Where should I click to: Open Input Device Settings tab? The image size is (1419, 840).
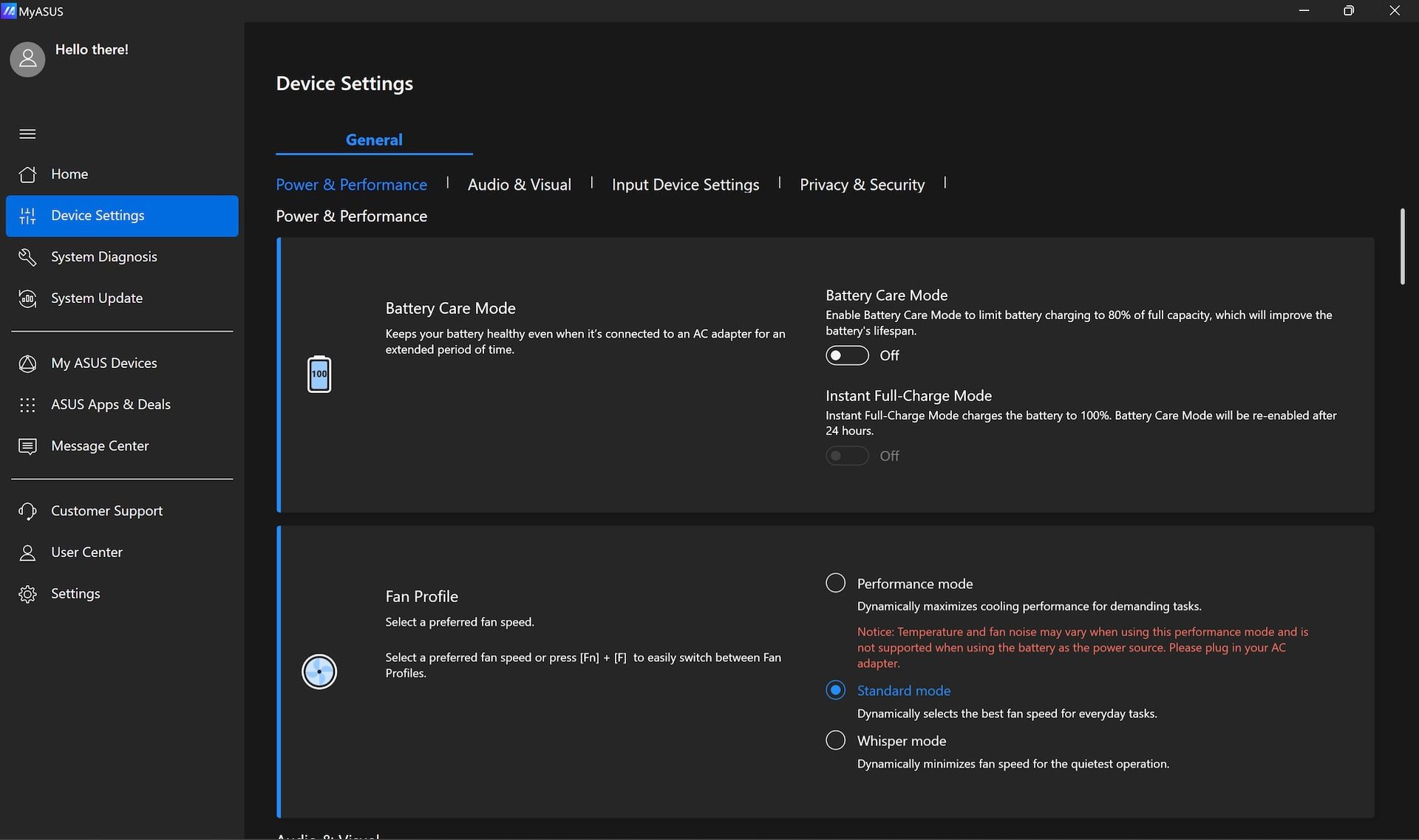[x=685, y=184]
